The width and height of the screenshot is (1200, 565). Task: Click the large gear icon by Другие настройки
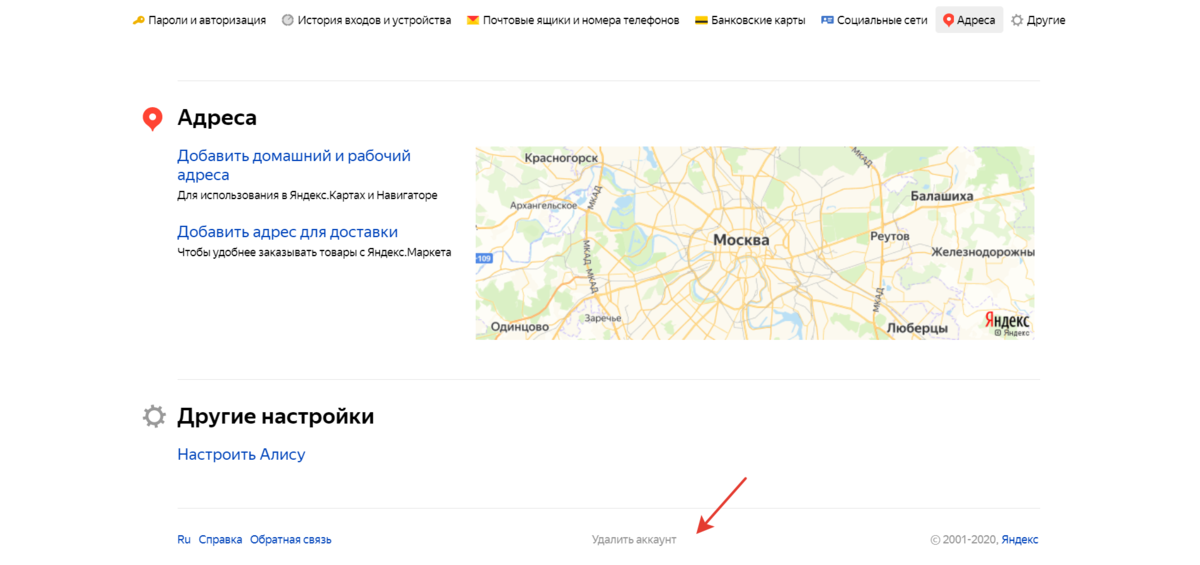[153, 416]
